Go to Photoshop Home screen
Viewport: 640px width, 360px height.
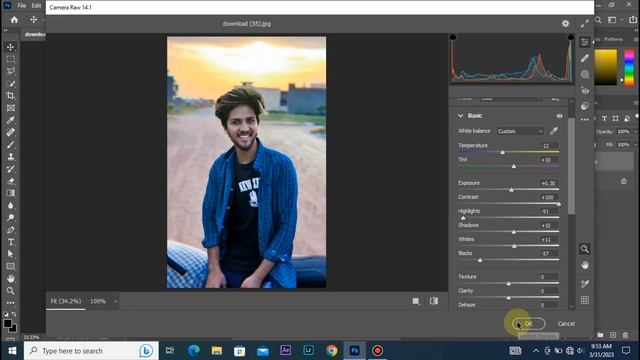pyautogui.click(x=14, y=20)
